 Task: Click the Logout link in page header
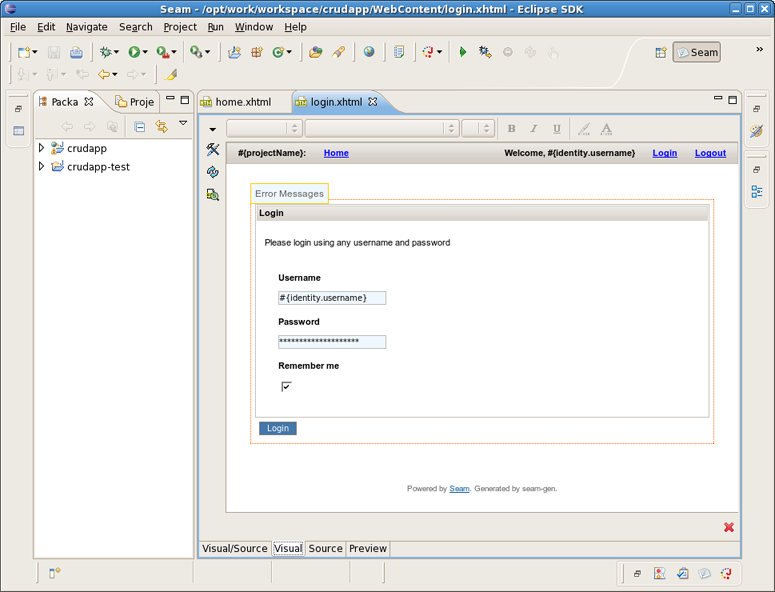[x=710, y=153]
